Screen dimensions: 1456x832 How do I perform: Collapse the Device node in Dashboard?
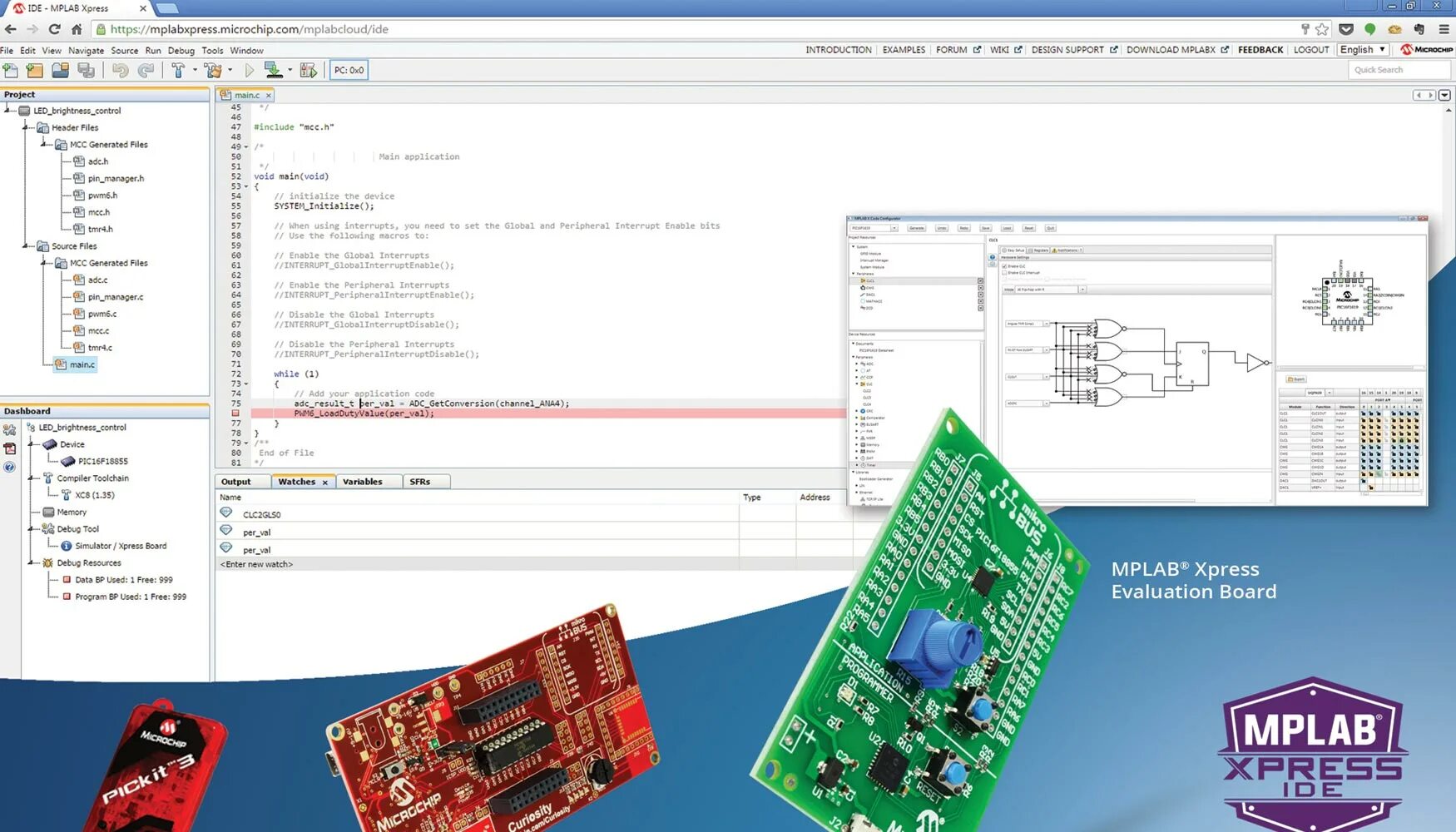click(x=32, y=443)
